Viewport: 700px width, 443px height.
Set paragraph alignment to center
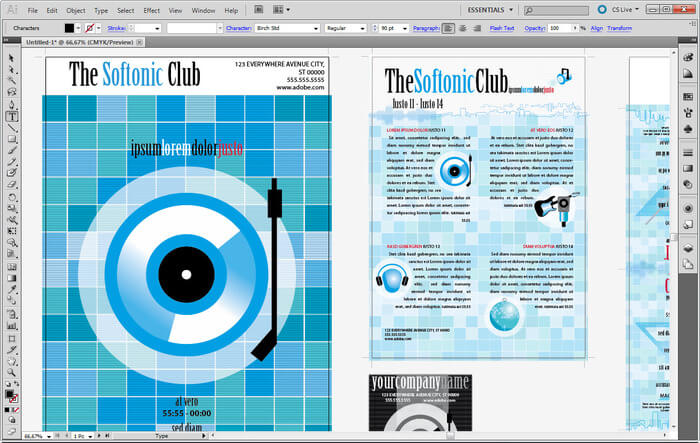coord(462,28)
